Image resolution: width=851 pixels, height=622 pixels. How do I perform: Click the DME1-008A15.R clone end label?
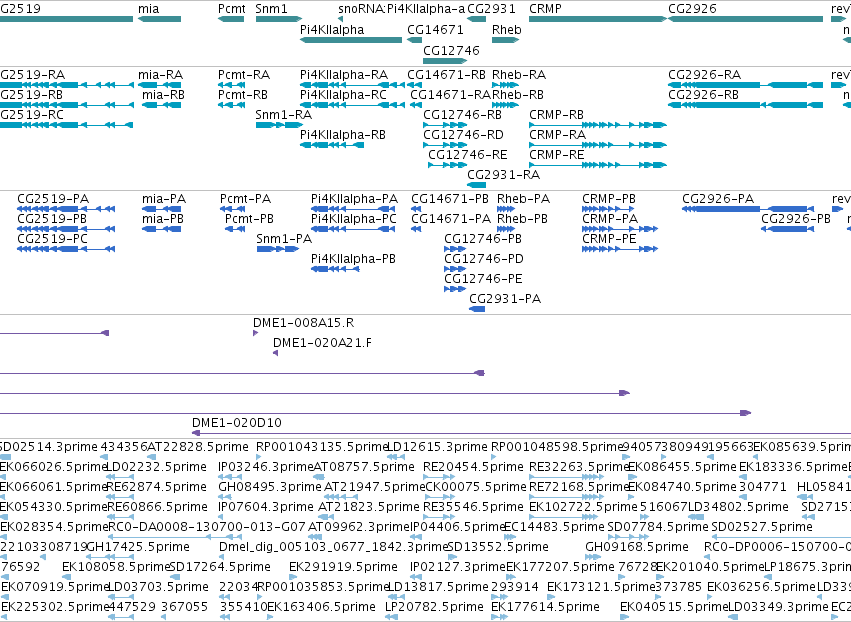[303, 323]
